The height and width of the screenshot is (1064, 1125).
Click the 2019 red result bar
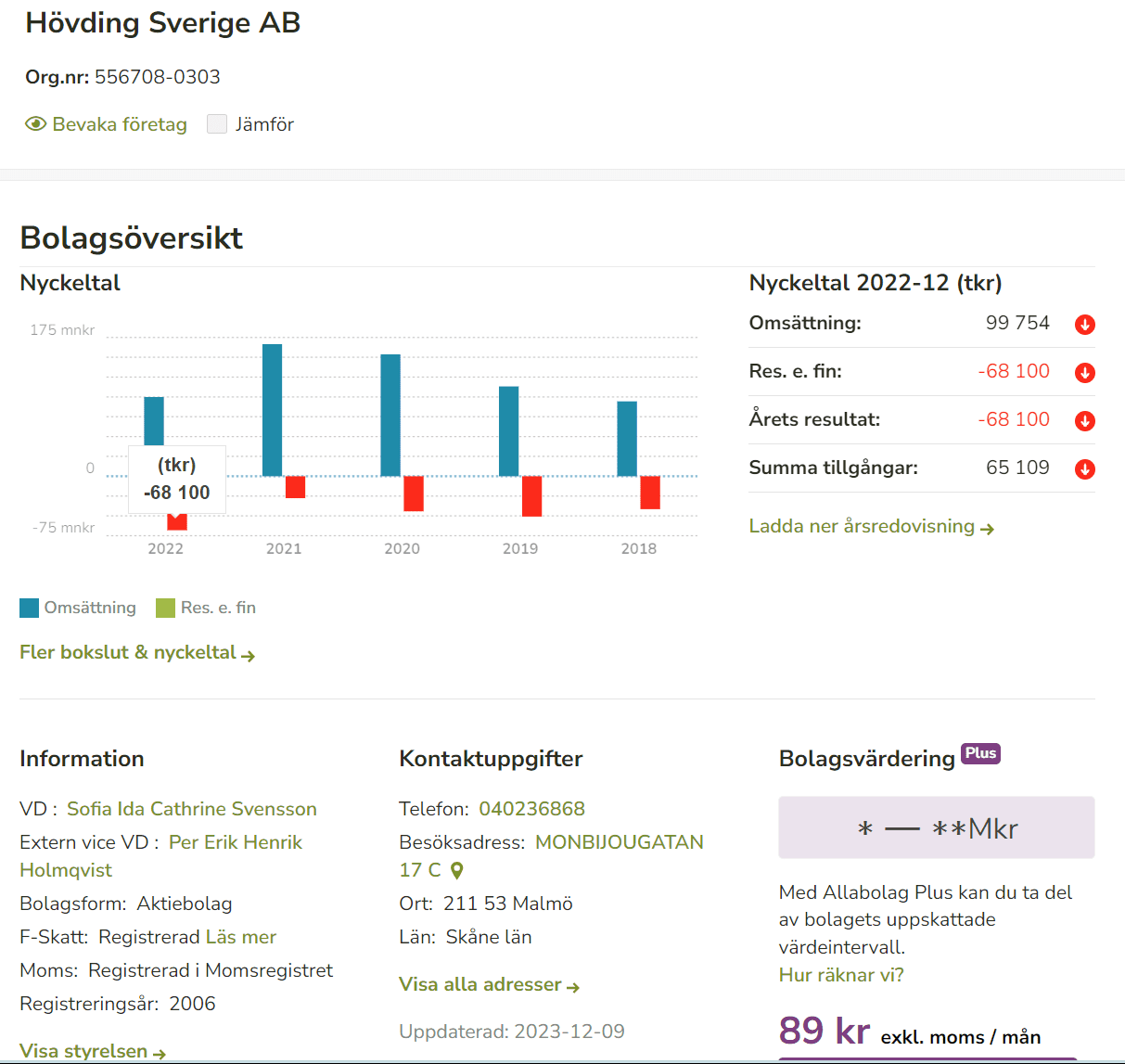(x=531, y=496)
